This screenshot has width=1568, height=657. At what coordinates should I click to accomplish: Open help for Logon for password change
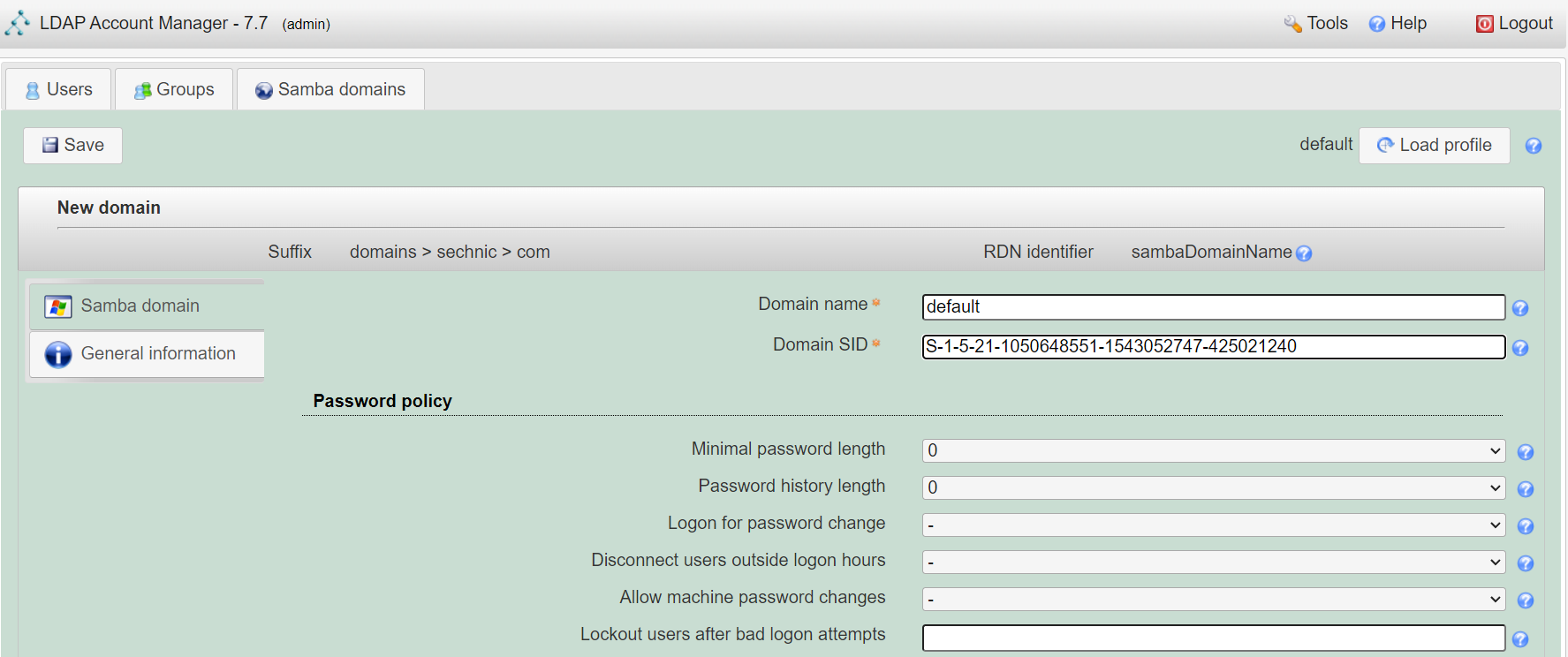coord(1526,526)
